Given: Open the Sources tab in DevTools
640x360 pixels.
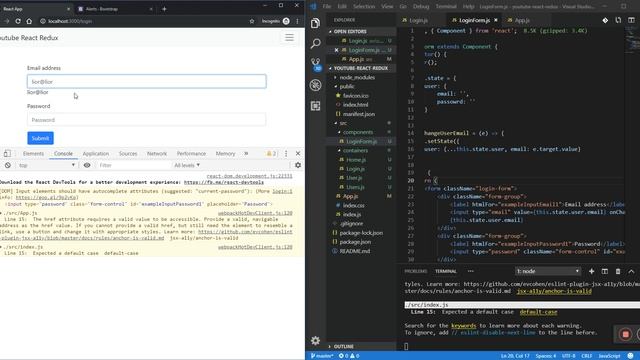Looking at the screenshot, I should tap(128, 153).
